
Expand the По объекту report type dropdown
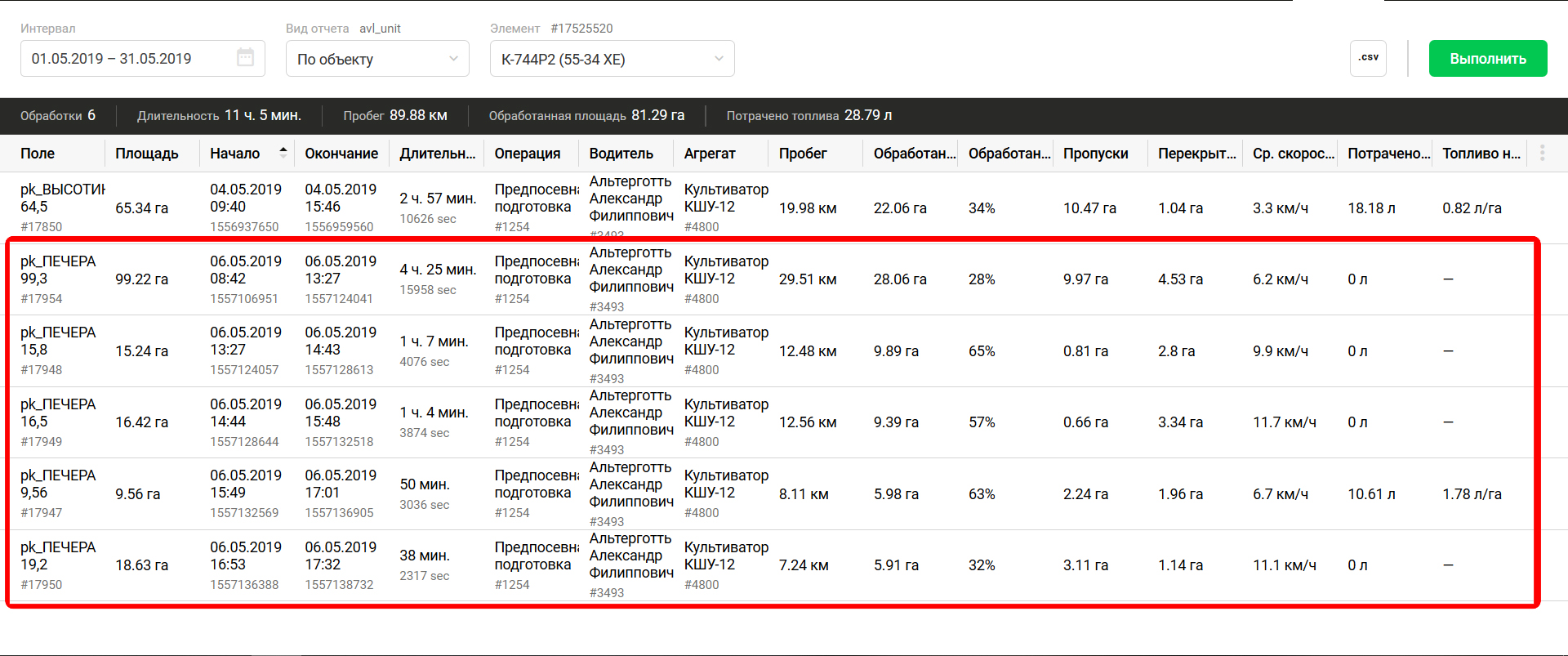click(x=377, y=59)
